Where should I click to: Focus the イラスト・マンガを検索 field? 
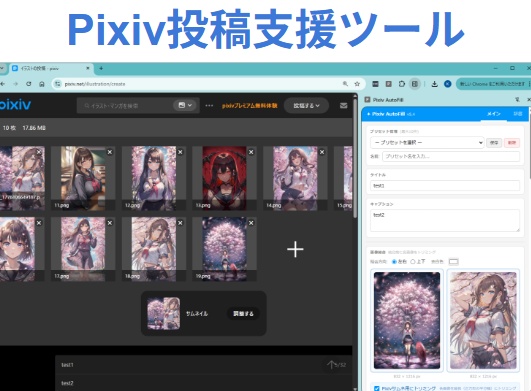coord(125,106)
